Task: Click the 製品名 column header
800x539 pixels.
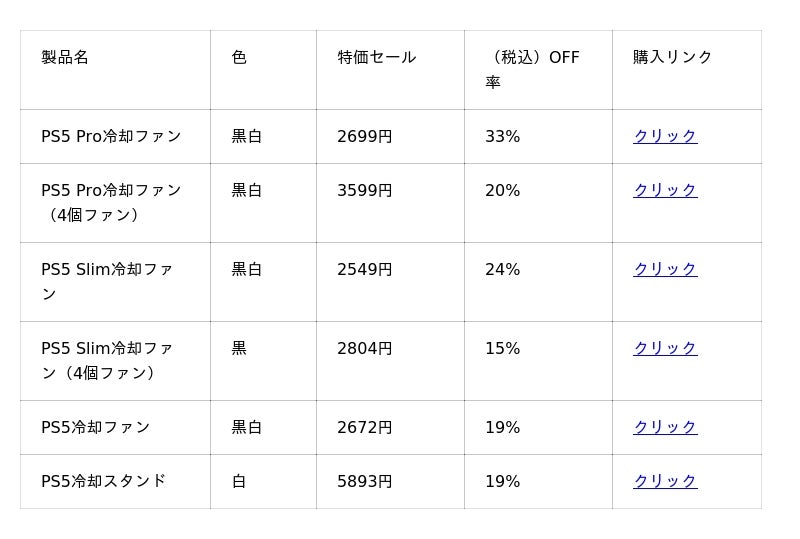Action: pos(65,57)
